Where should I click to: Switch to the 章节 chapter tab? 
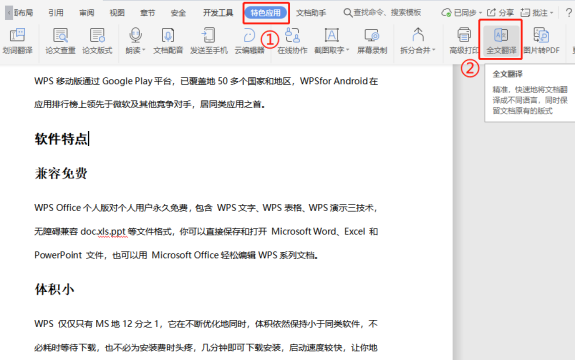pyautogui.click(x=148, y=13)
